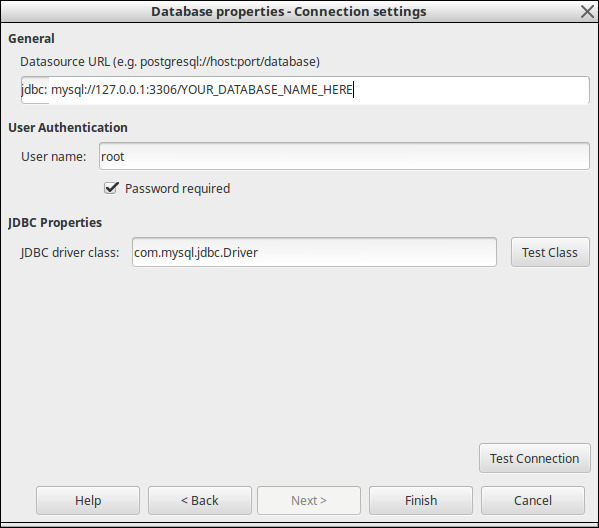The width and height of the screenshot is (599, 528).
Task: Focus the JDBC driver class input field
Action: 314,253
